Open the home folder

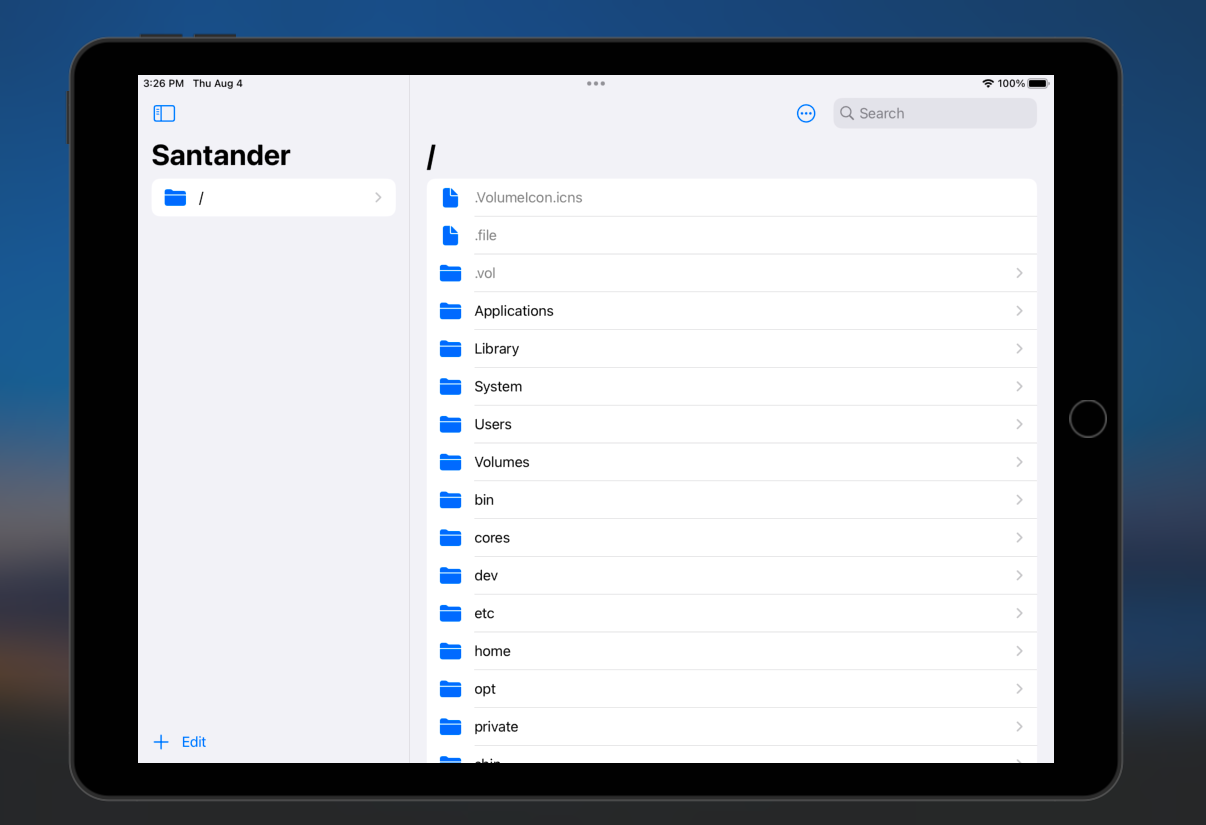pos(732,651)
